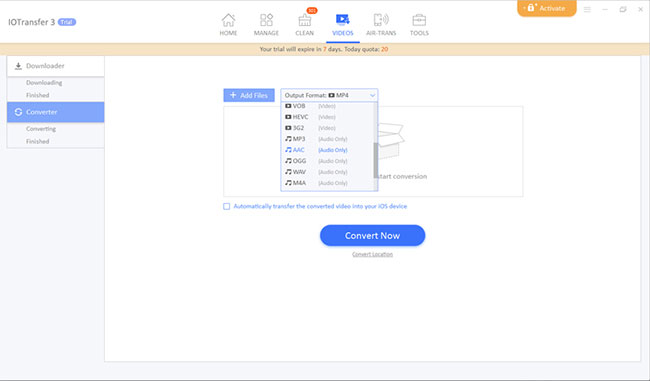The height and width of the screenshot is (381, 650).
Task: Click the Convert Now button
Action: [x=372, y=235]
